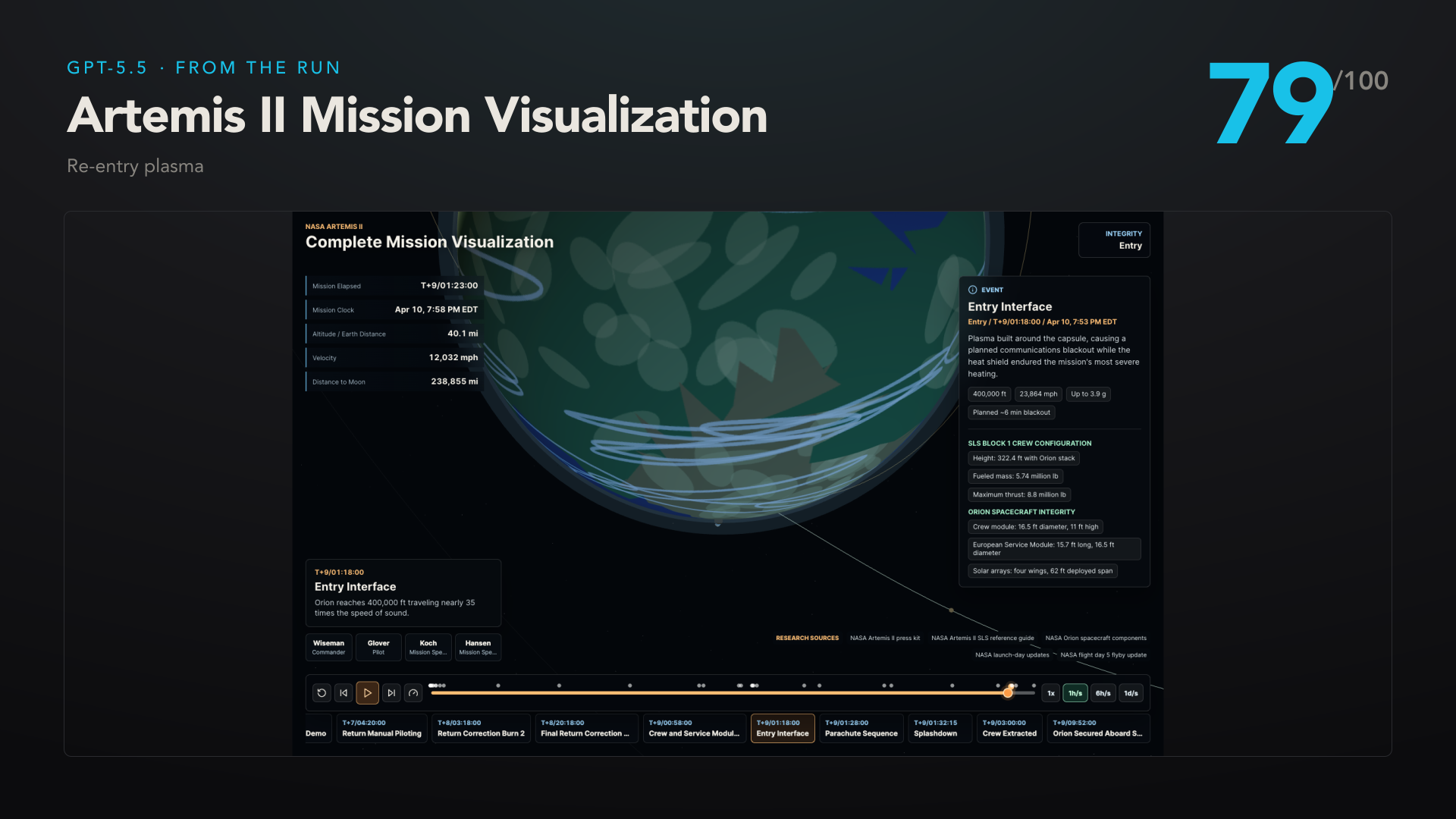
Task: Switch speed to 6h/s
Action: point(1103,693)
